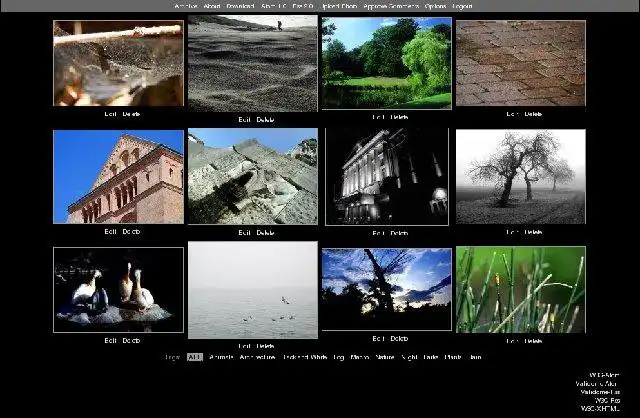Open the Upload Photo page
Screen dimensions: 640x418
point(339,6)
